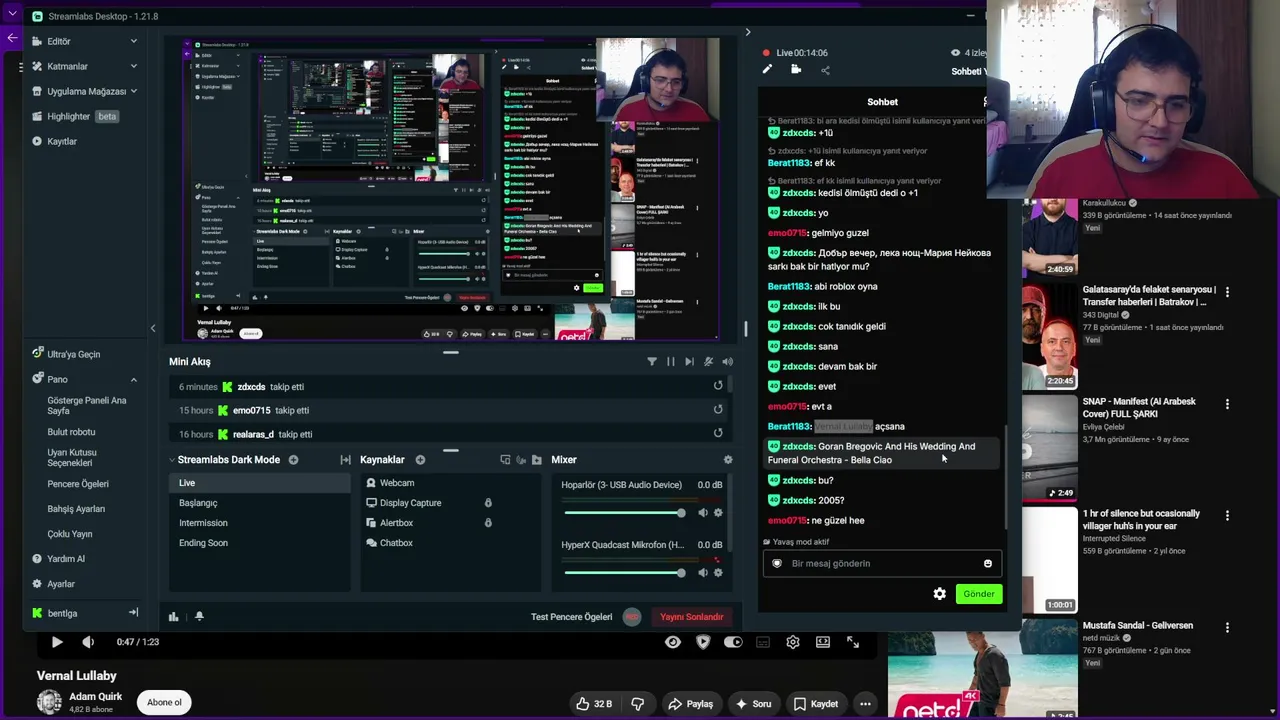
Task: Collapse the chat panel arrow above the Live timer
Action: pos(747,32)
